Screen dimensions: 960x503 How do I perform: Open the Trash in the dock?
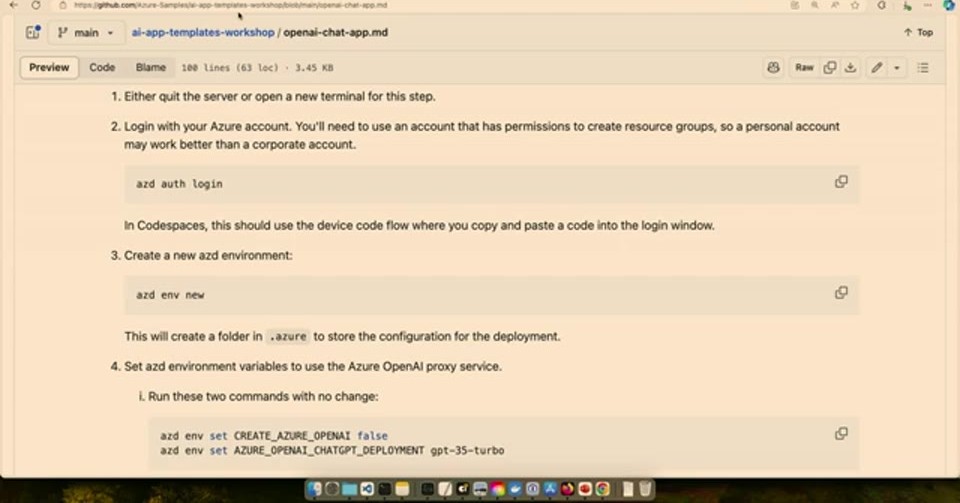click(645, 488)
